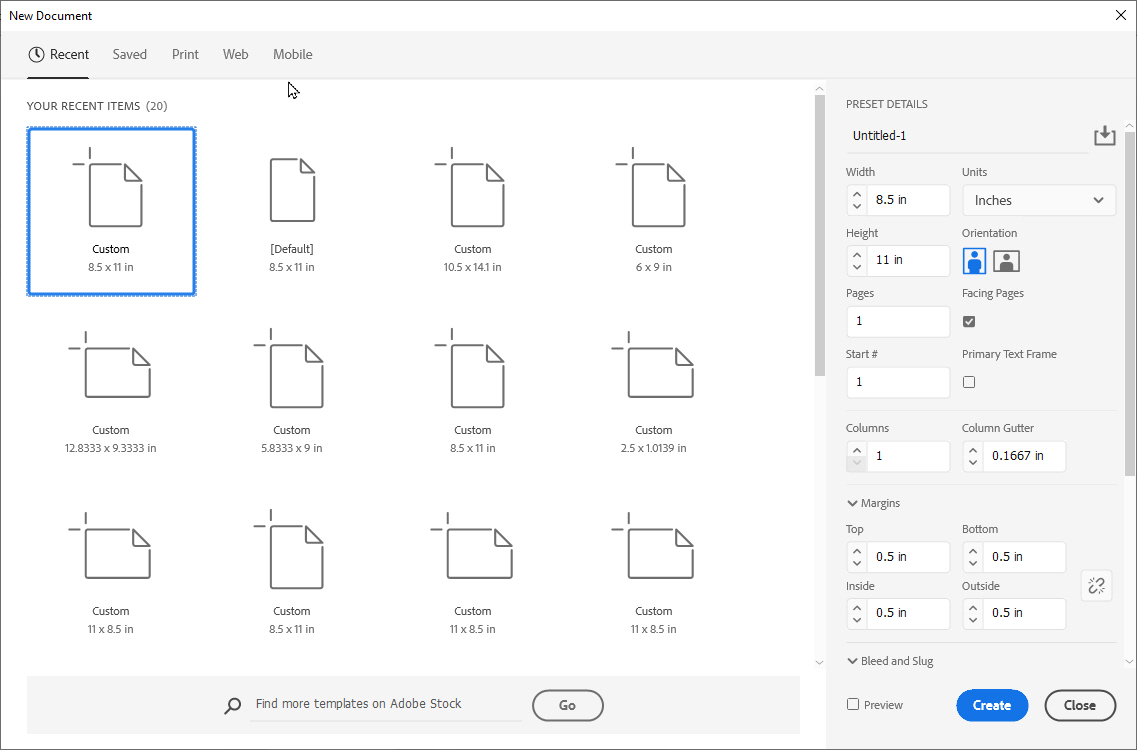
Task: Increase Height using the up stepper arrow
Action: [x=857, y=255]
